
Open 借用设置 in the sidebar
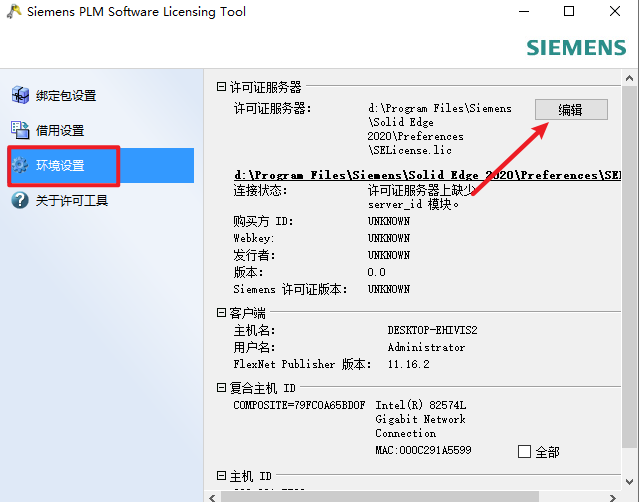click(x=60, y=131)
